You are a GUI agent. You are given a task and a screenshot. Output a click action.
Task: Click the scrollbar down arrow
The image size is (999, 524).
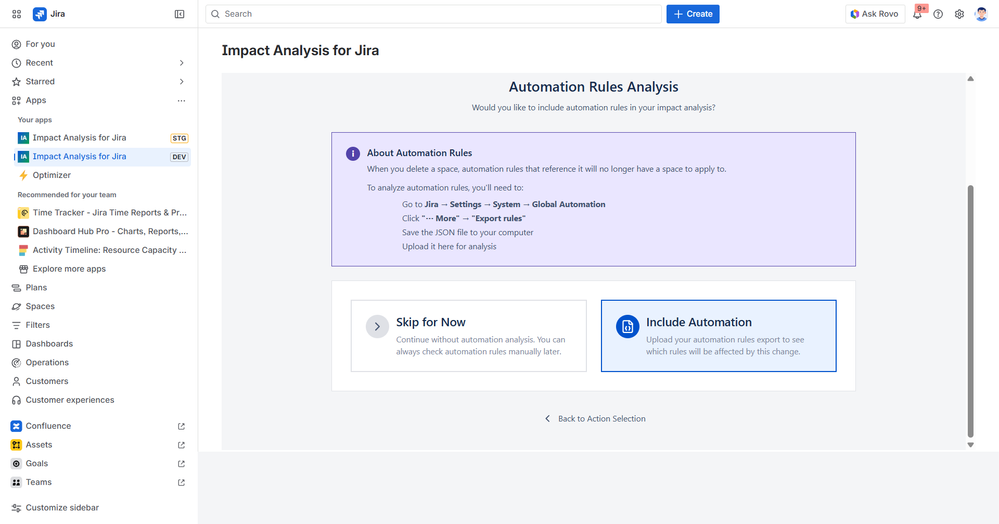coord(970,445)
